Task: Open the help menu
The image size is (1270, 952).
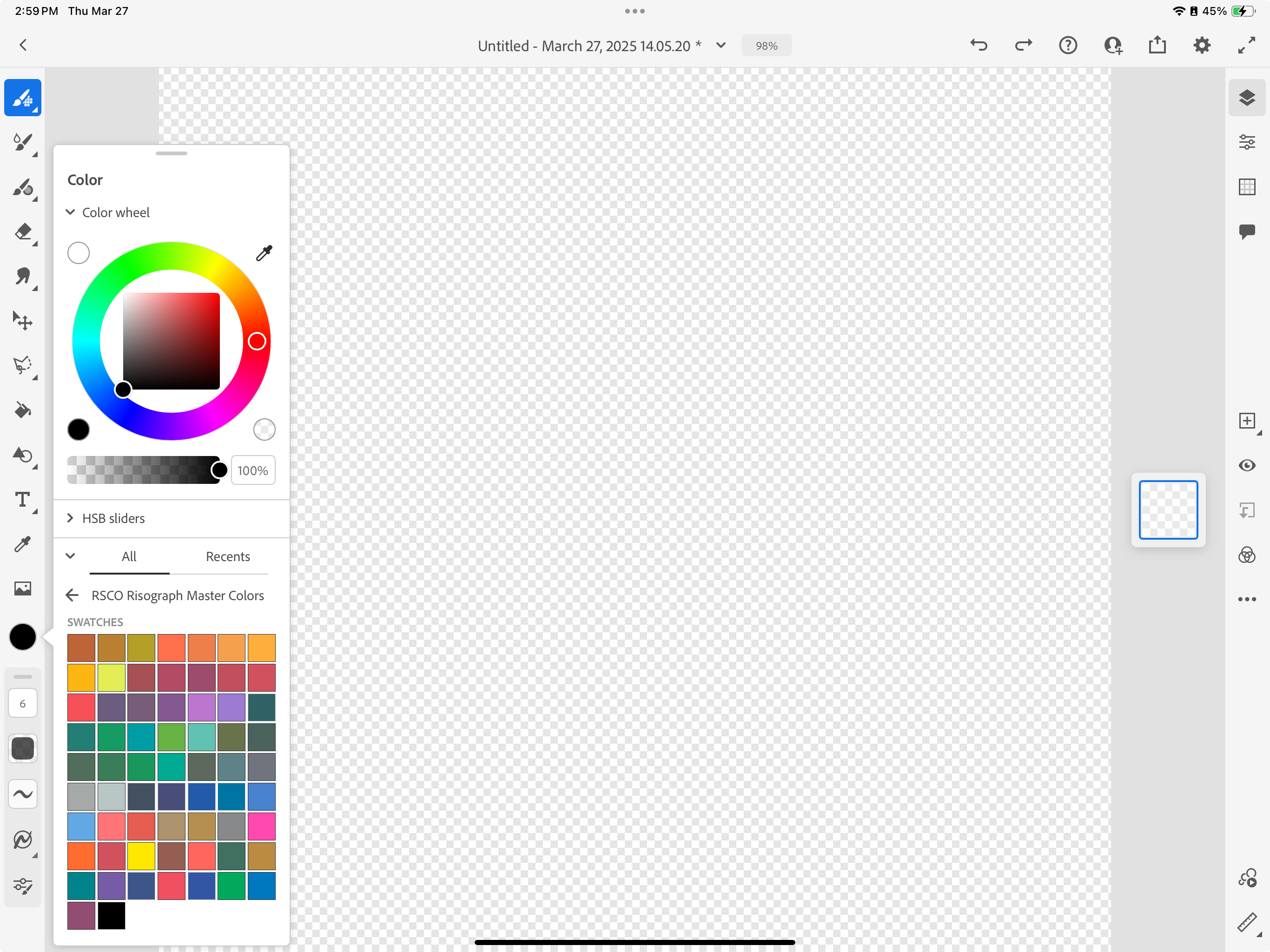Action: (1068, 46)
